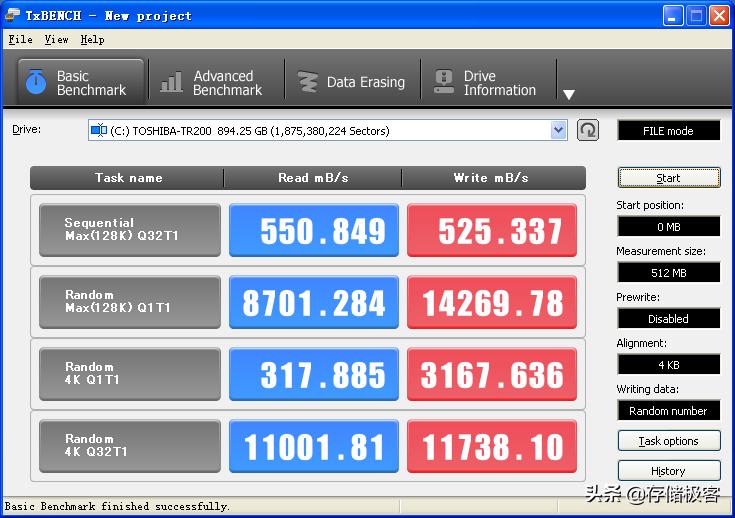Expand the toolbar overflow arrow

tap(569, 94)
